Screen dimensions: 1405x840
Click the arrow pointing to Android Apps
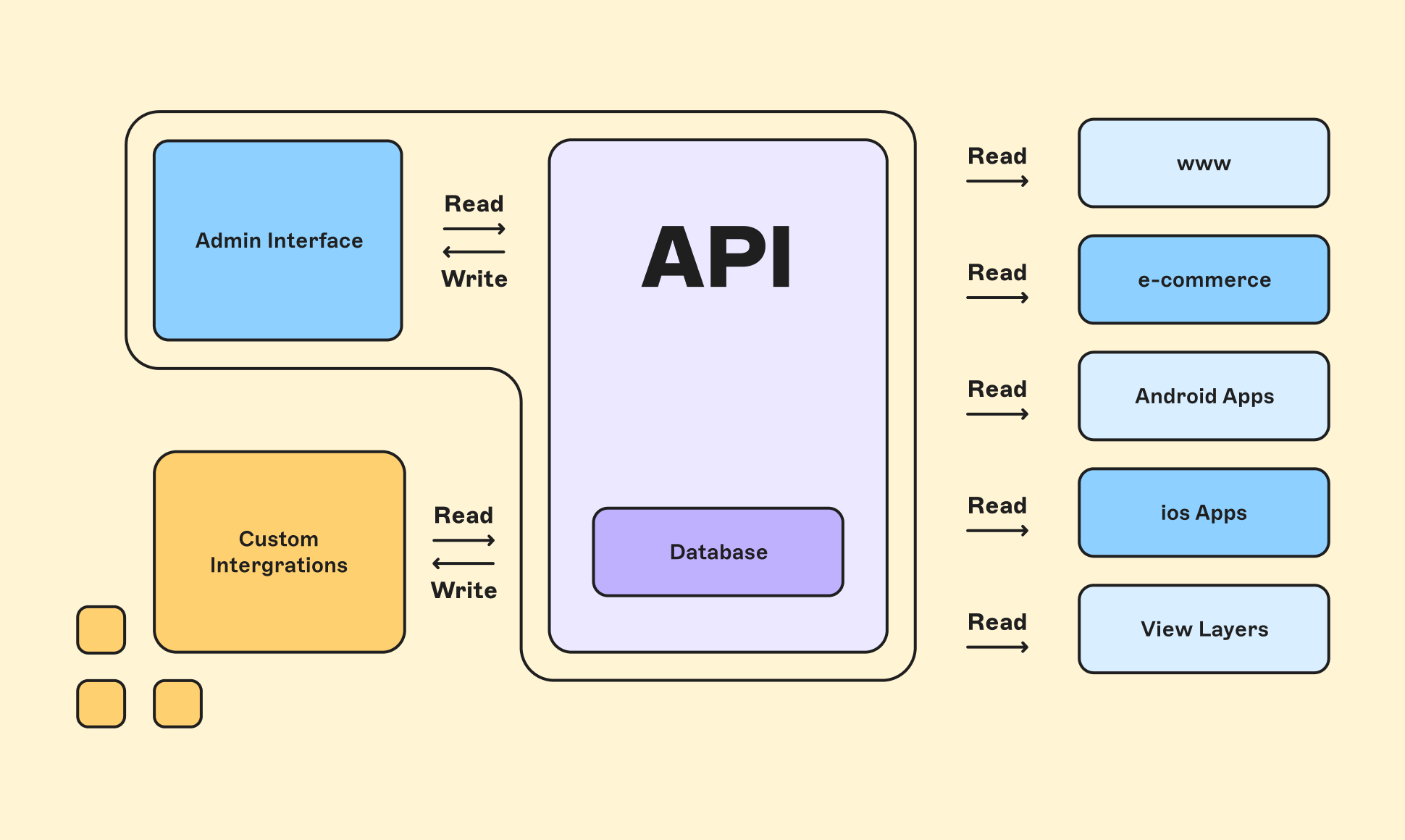pyautogui.click(x=998, y=414)
